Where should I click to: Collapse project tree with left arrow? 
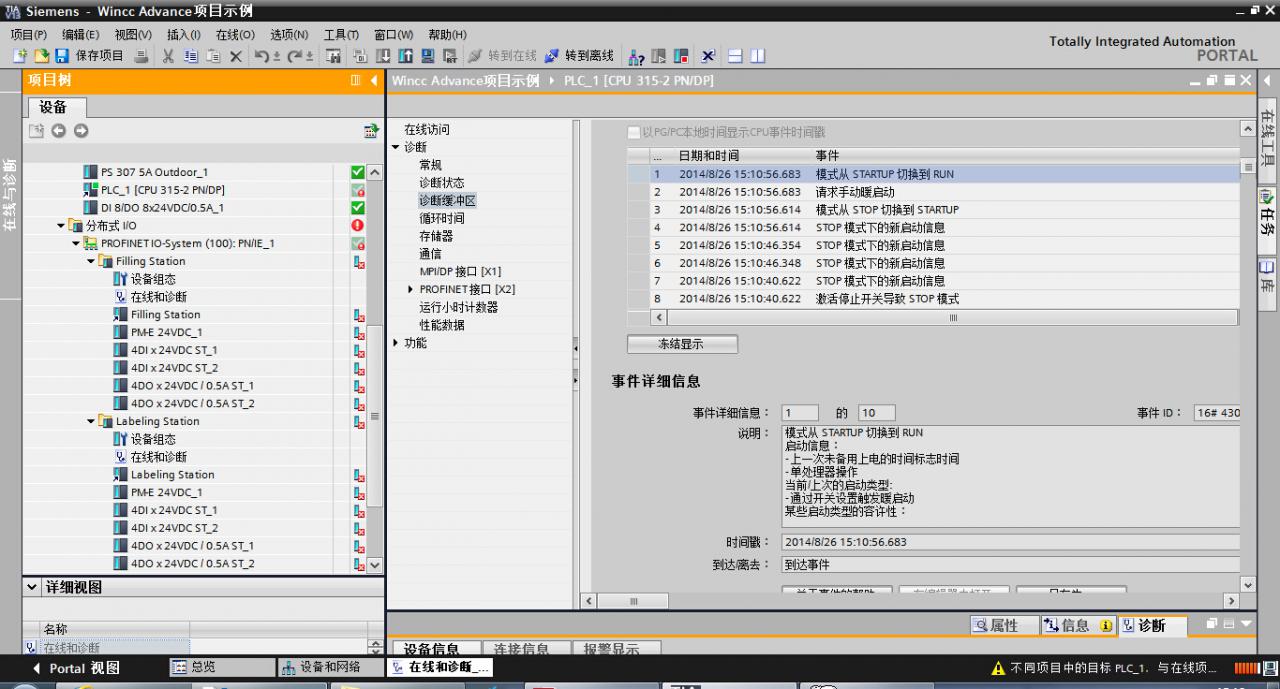[x=374, y=80]
